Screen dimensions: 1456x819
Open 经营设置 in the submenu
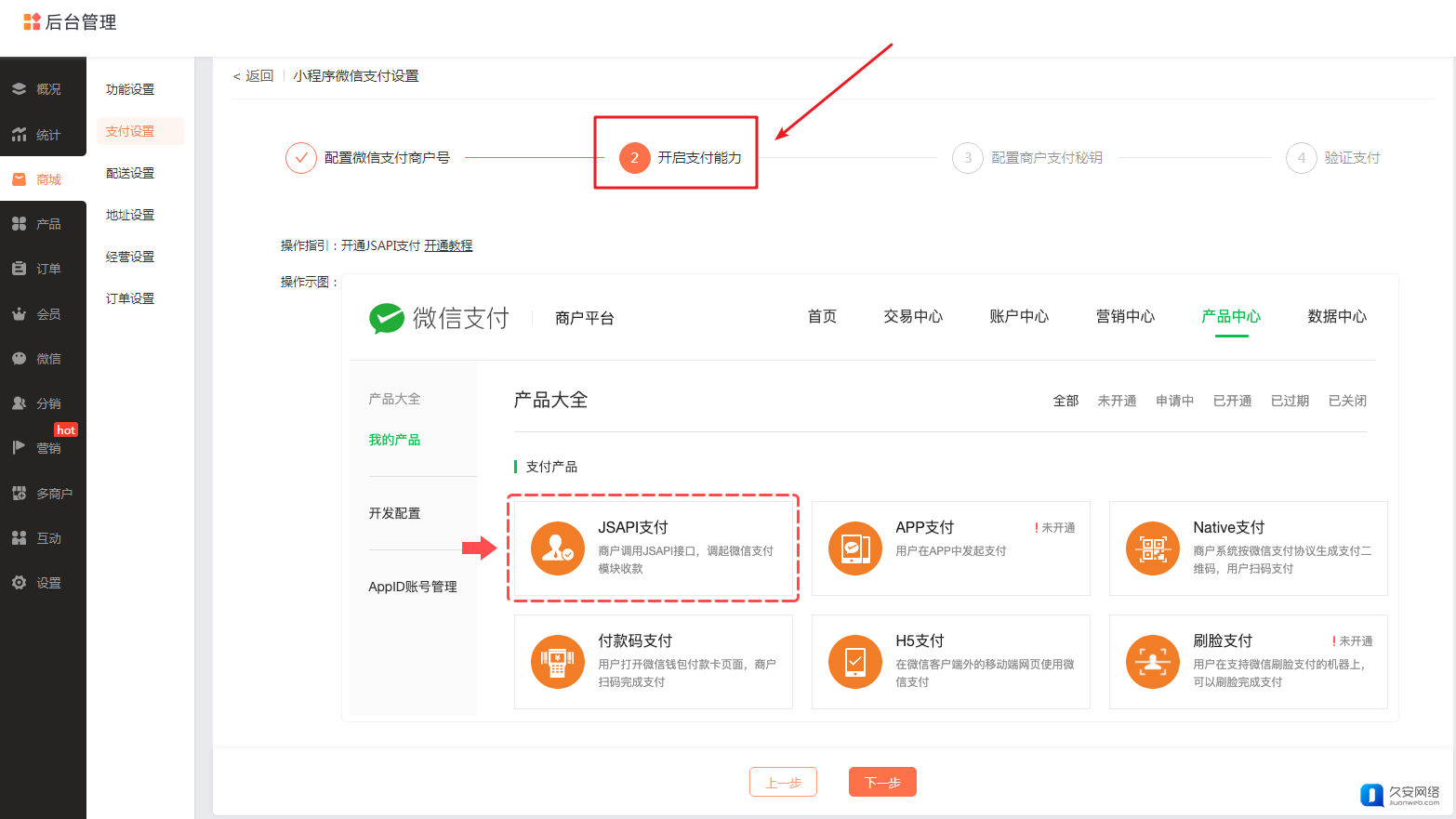pyautogui.click(x=130, y=257)
